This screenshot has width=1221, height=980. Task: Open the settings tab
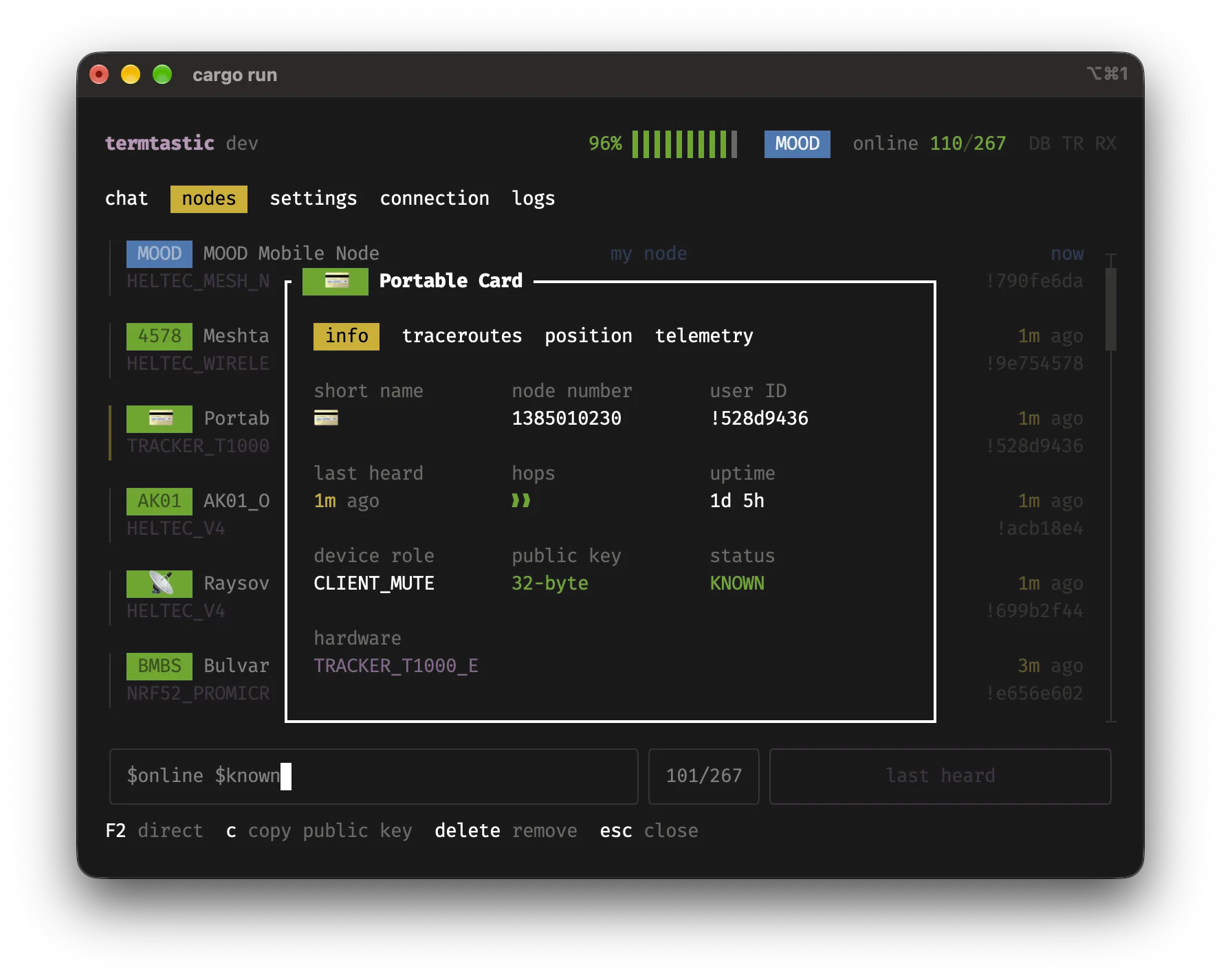tap(313, 199)
